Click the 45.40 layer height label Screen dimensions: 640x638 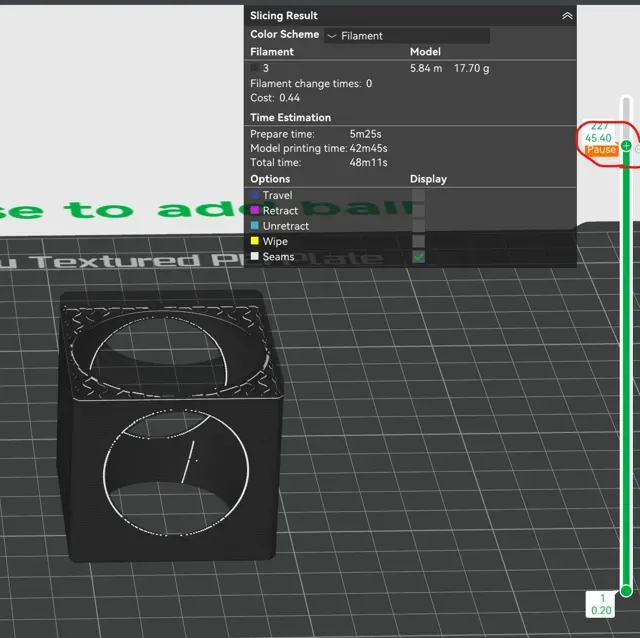pyautogui.click(x=598, y=138)
